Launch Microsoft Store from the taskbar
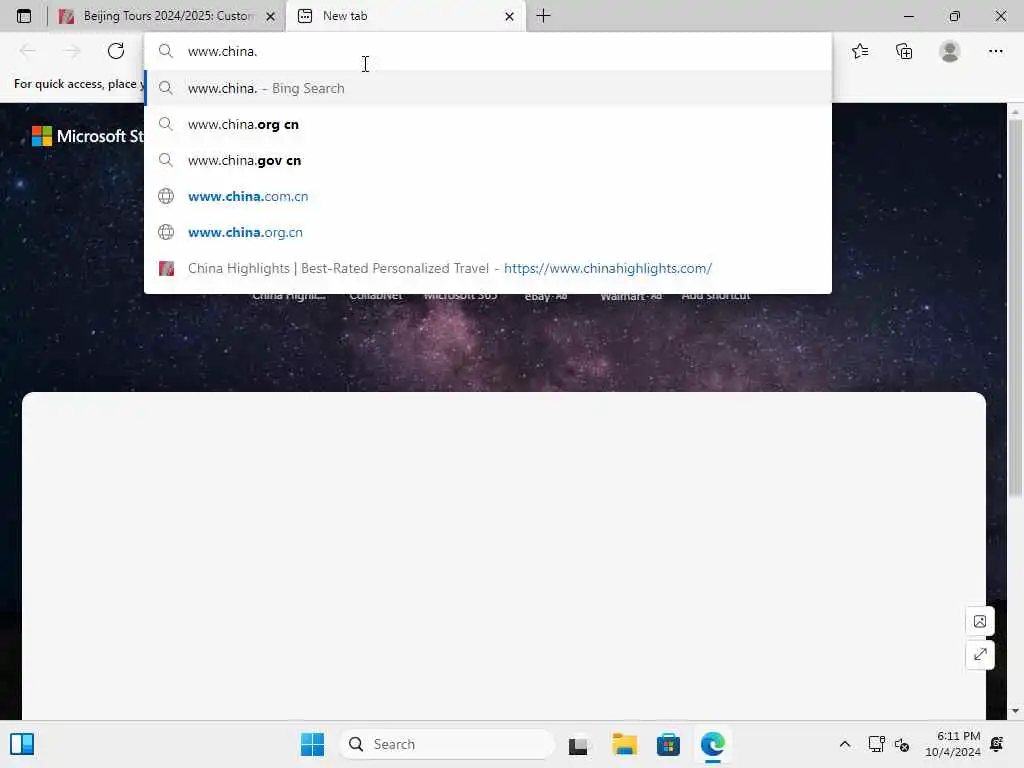This screenshot has width=1024, height=768. (668, 744)
